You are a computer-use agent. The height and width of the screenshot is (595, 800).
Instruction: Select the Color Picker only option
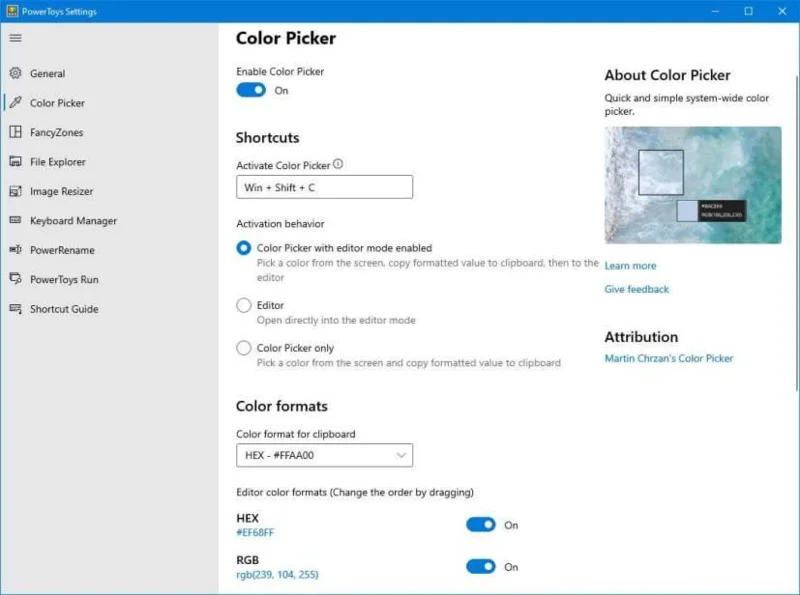coord(243,348)
